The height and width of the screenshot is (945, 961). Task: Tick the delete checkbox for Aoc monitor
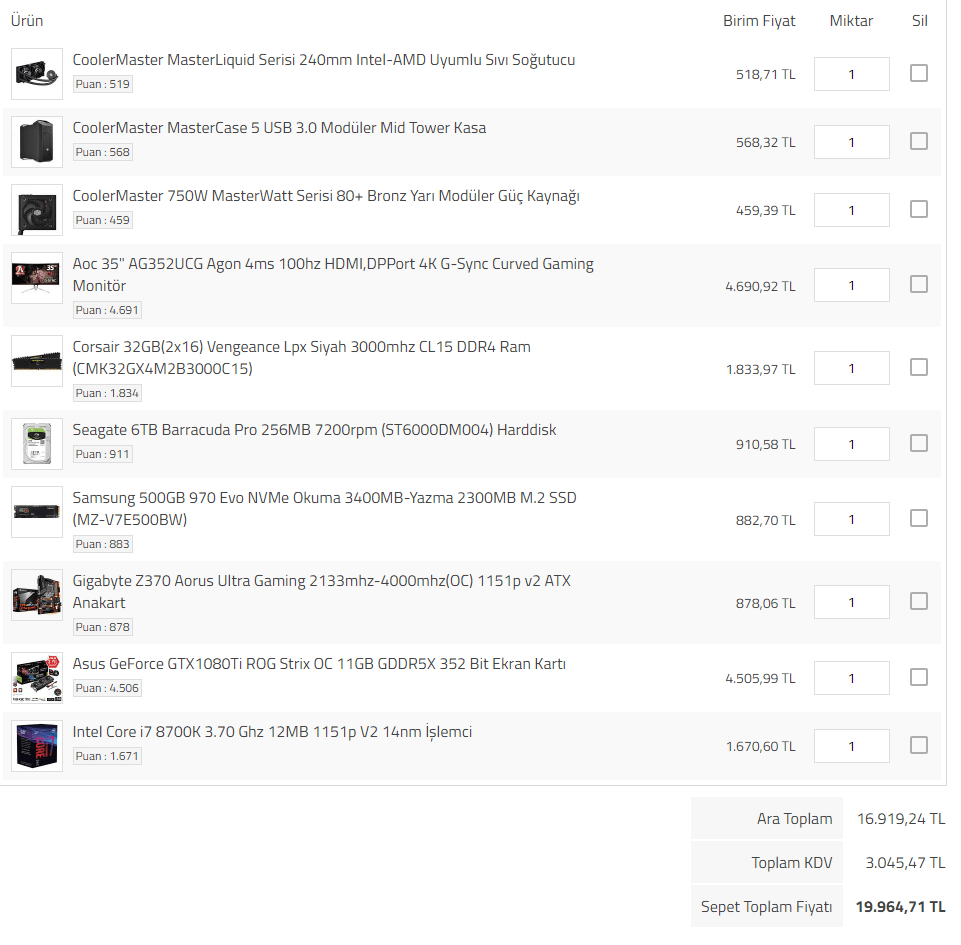point(918,284)
